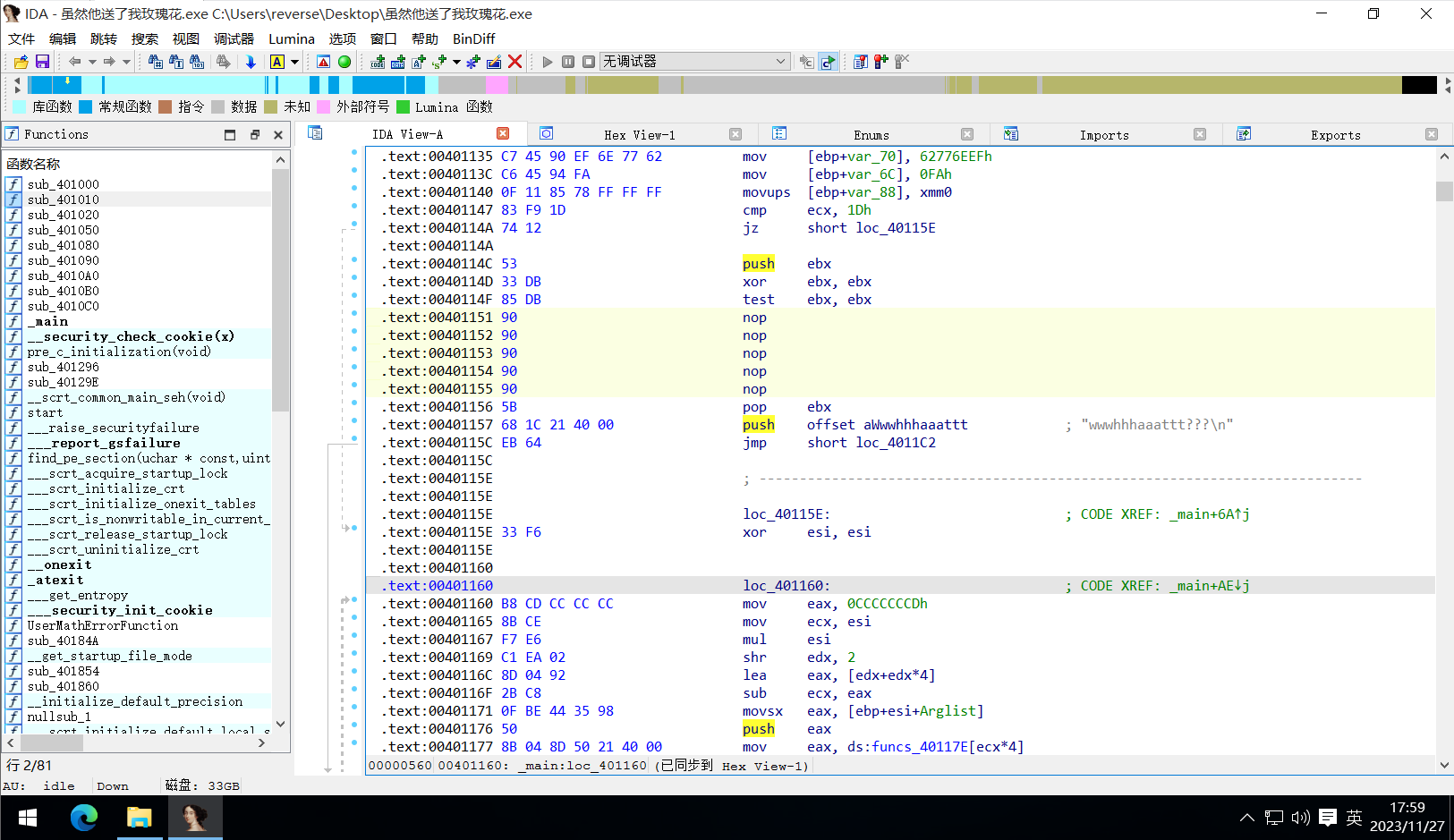
Task: Expand the dropdown next to yellow A icon
Action: coord(294,62)
